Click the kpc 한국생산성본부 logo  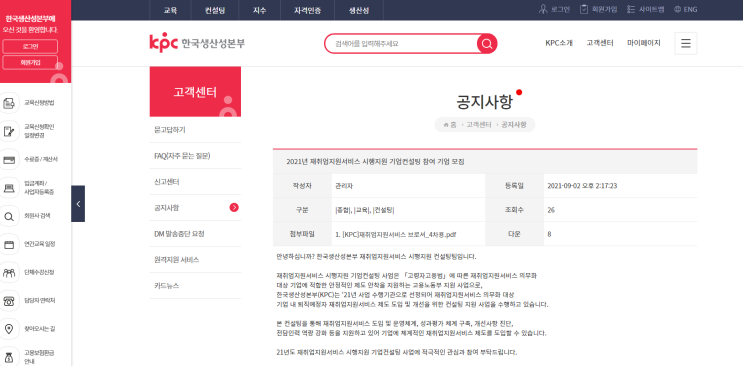(197, 43)
